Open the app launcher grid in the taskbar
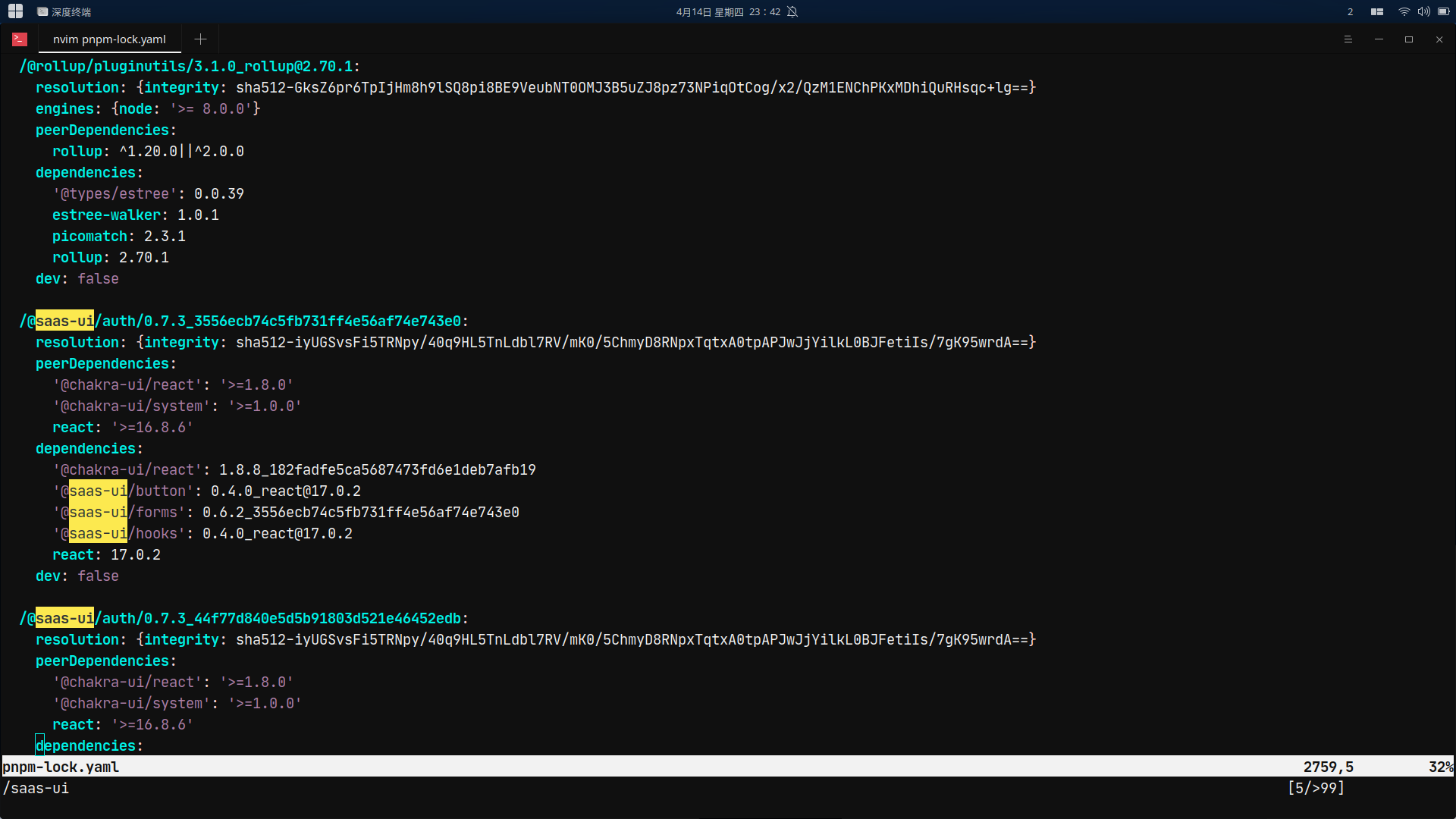The image size is (1456, 819). tap(14, 11)
